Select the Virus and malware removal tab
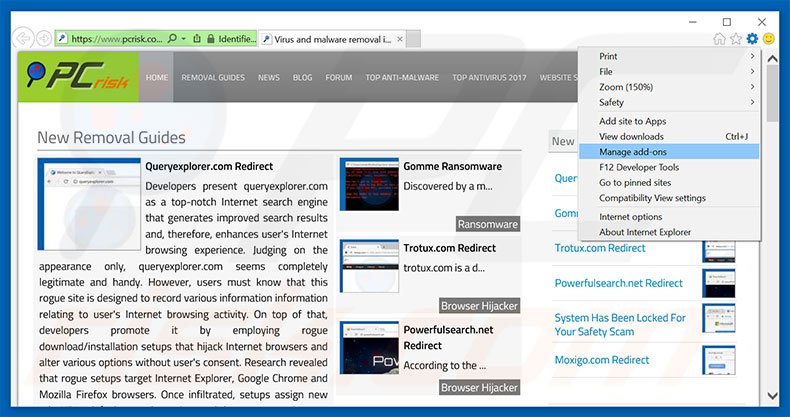790x417 pixels. coord(332,39)
